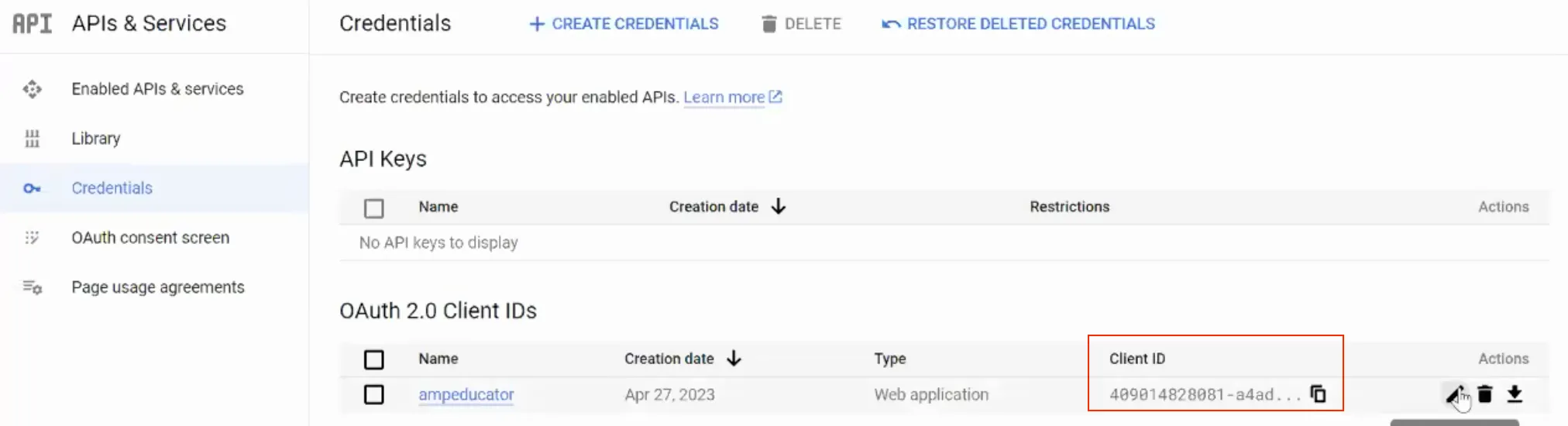Open the Create Credentials dropdown
This screenshot has height=426, width=1568.
[x=624, y=24]
